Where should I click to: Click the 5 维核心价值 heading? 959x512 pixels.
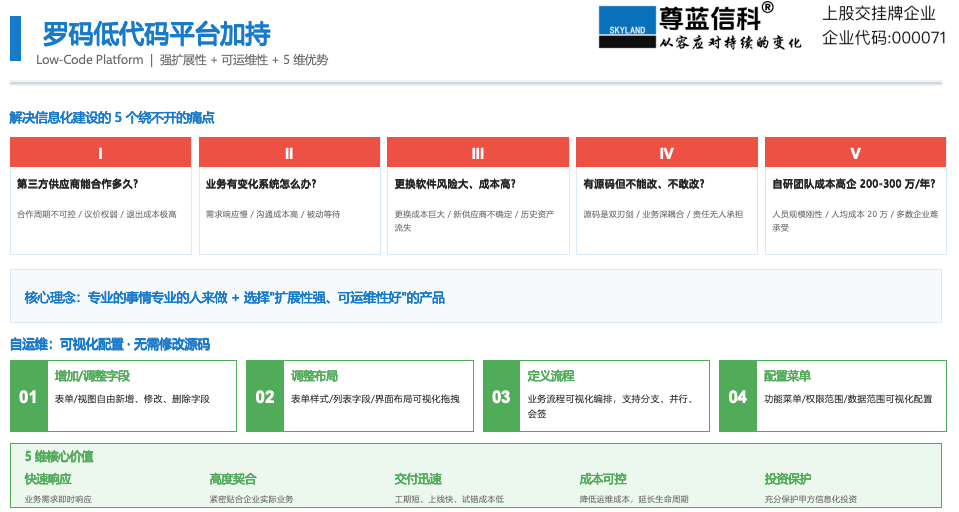click(x=59, y=456)
